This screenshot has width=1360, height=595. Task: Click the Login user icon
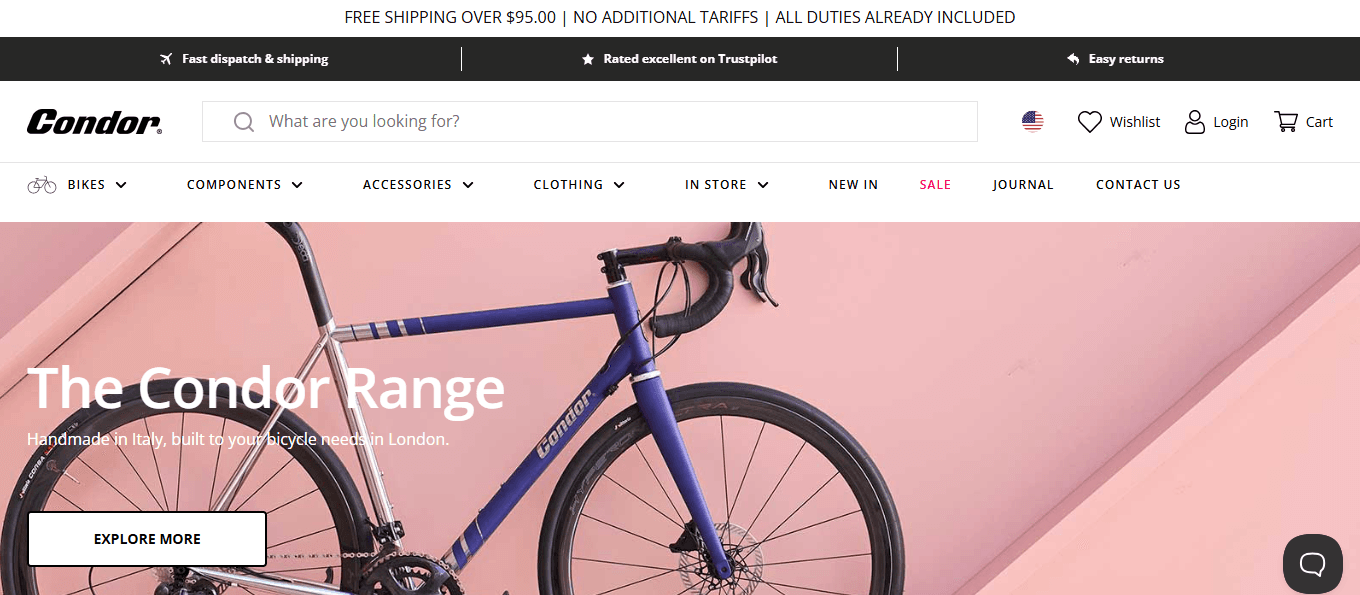[x=1194, y=122]
